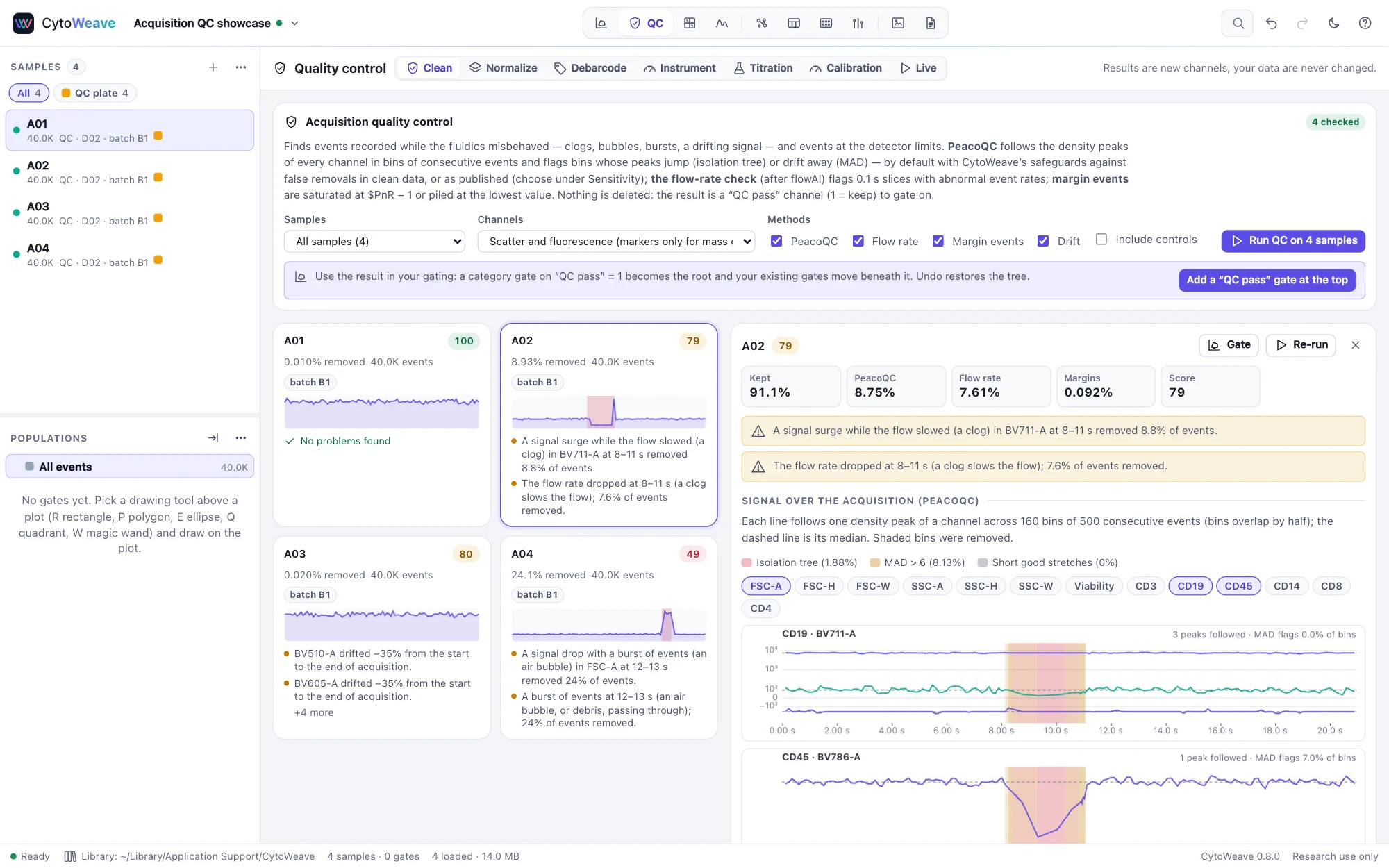The height and width of the screenshot is (868, 1389).
Task: Open the All samples (4) dropdown
Action: (x=374, y=242)
